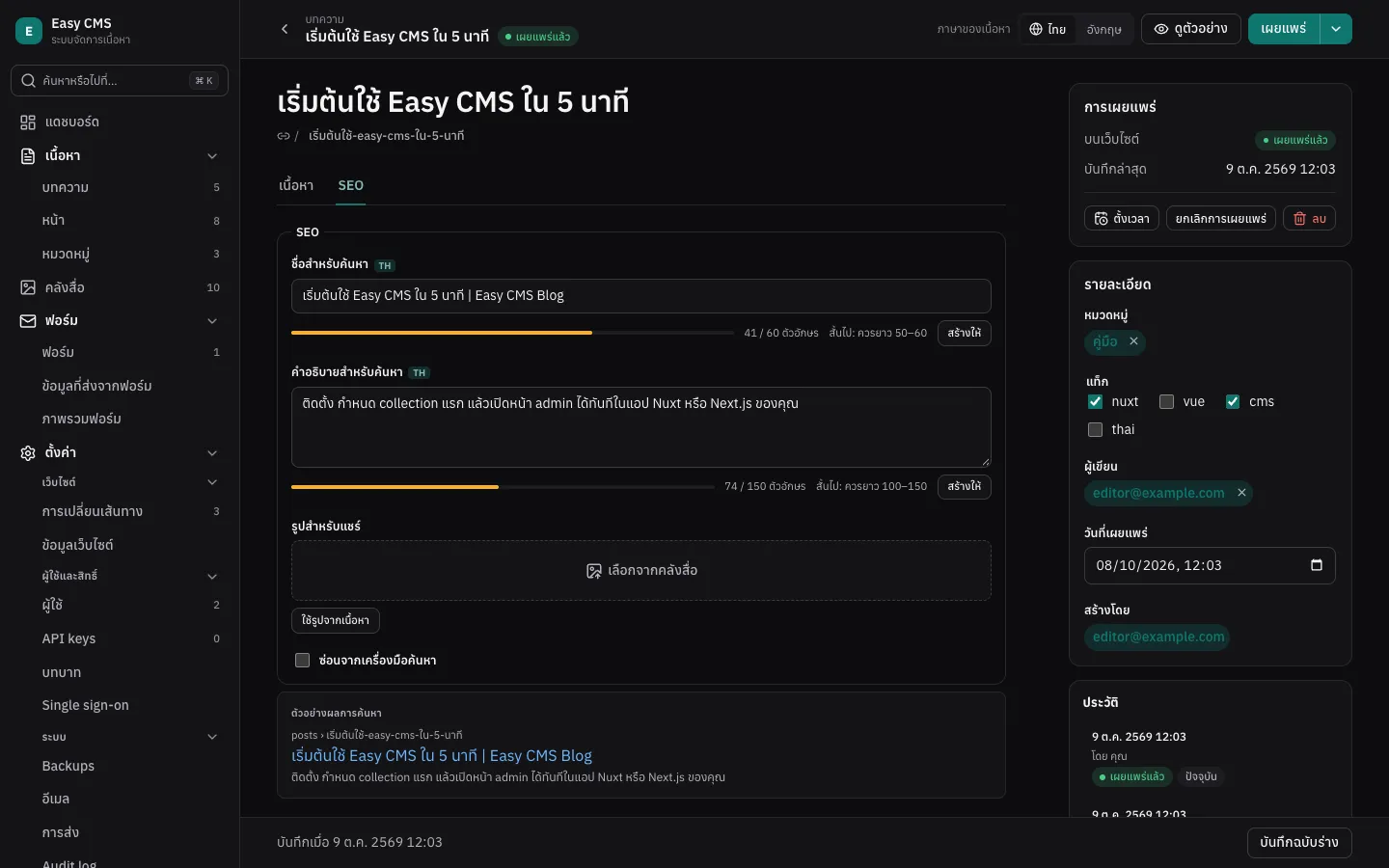
Task: Switch to the เนื้อหา tab
Action: tap(296, 186)
